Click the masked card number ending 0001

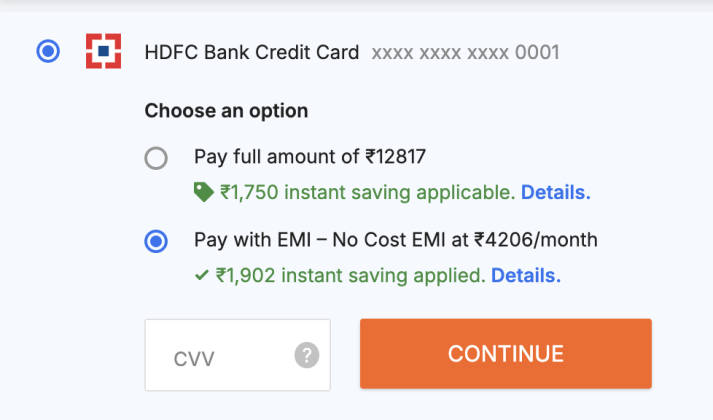pos(465,53)
